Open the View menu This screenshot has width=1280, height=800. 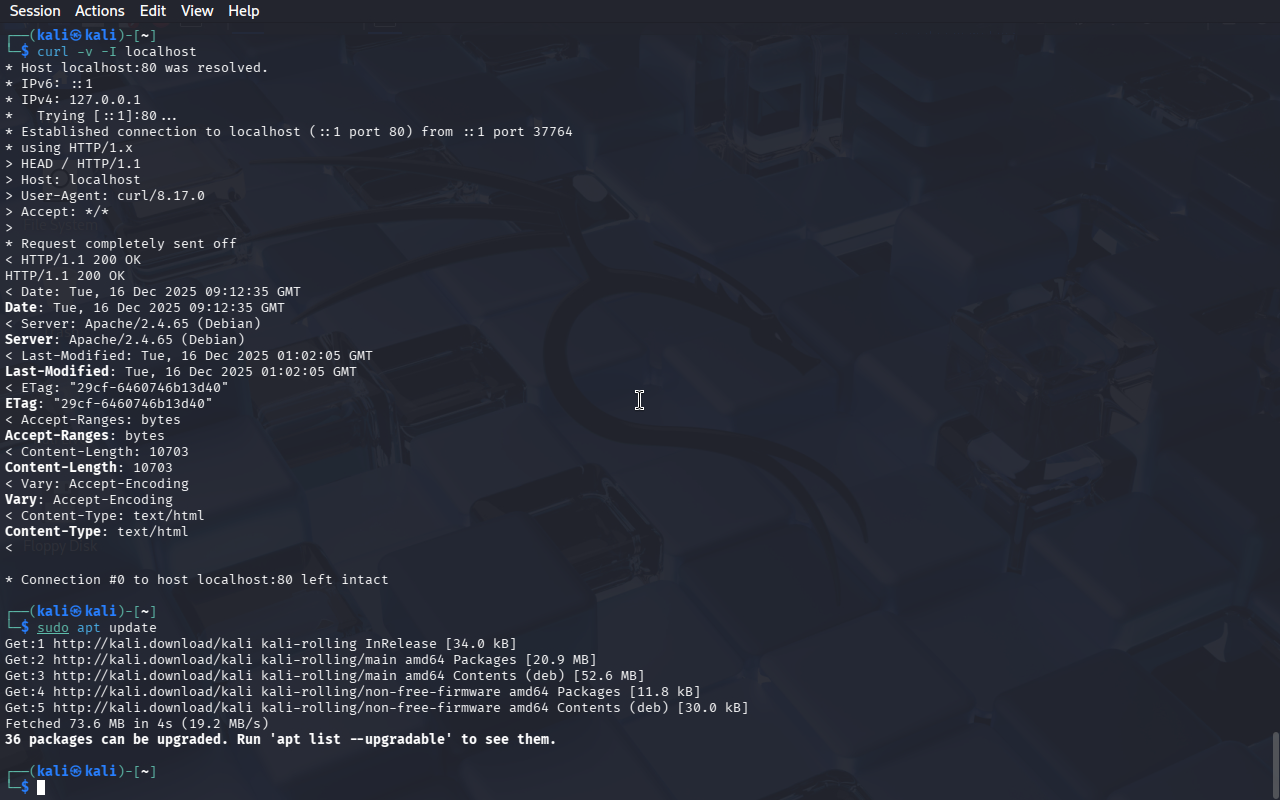pos(197,11)
